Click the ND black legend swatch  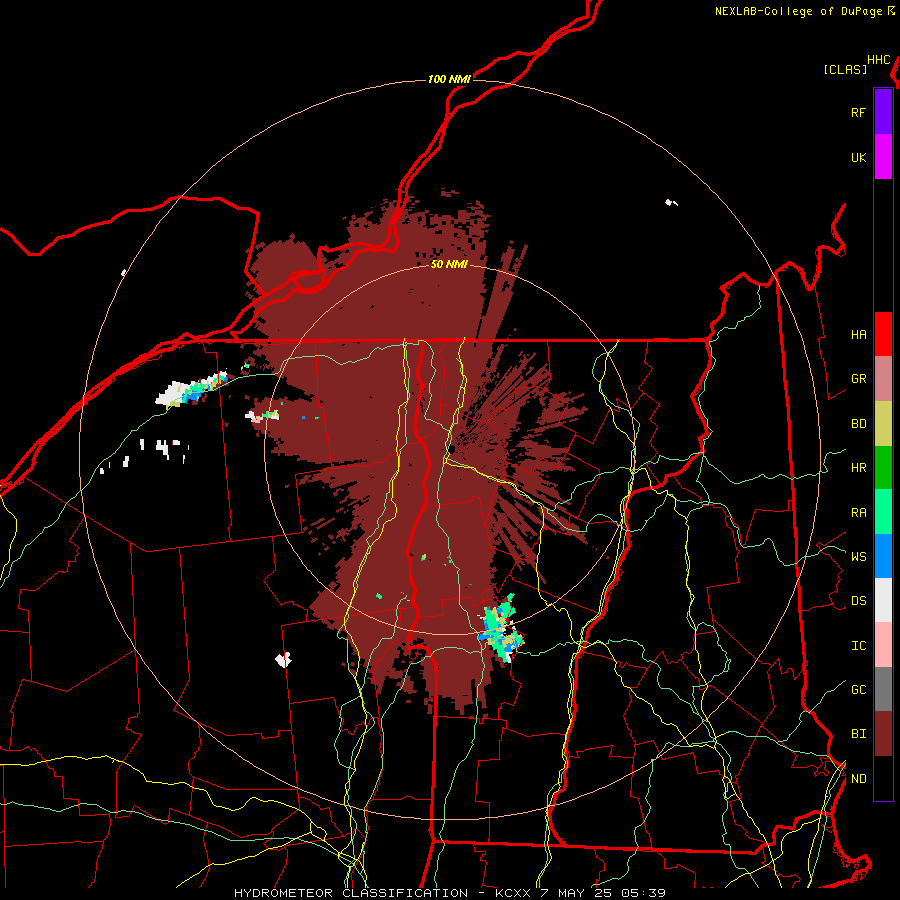click(883, 778)
